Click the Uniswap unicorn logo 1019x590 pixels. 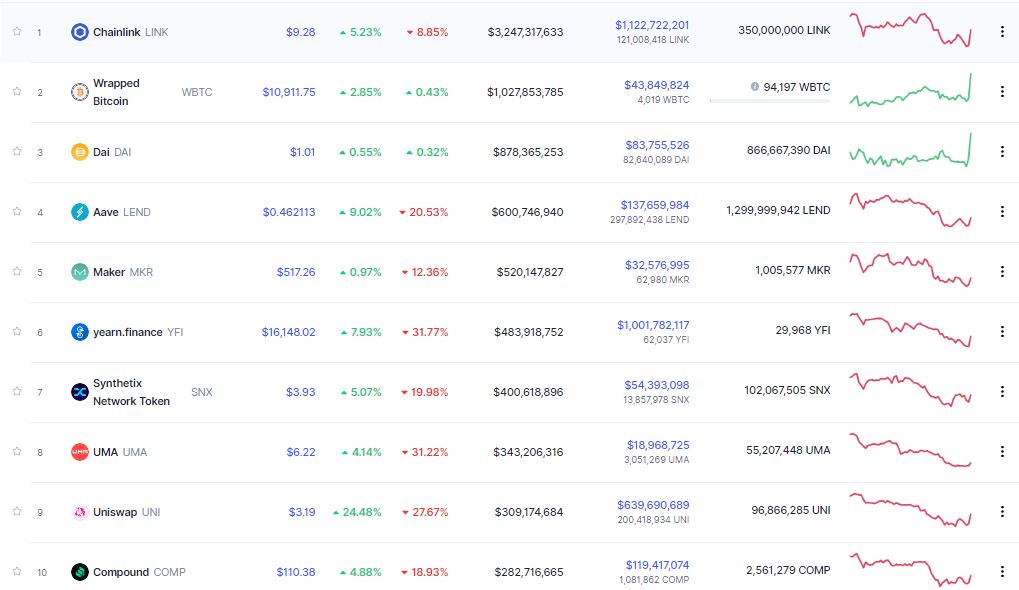(79, 512)
